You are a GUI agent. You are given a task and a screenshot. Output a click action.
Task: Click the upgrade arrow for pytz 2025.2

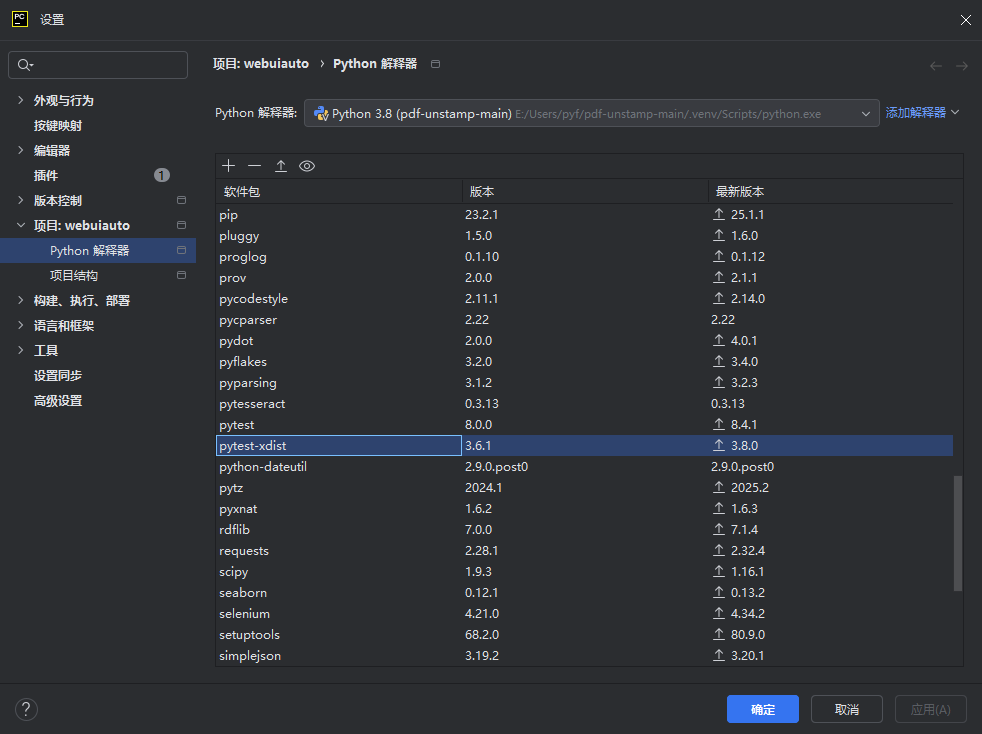click(718, 487)
